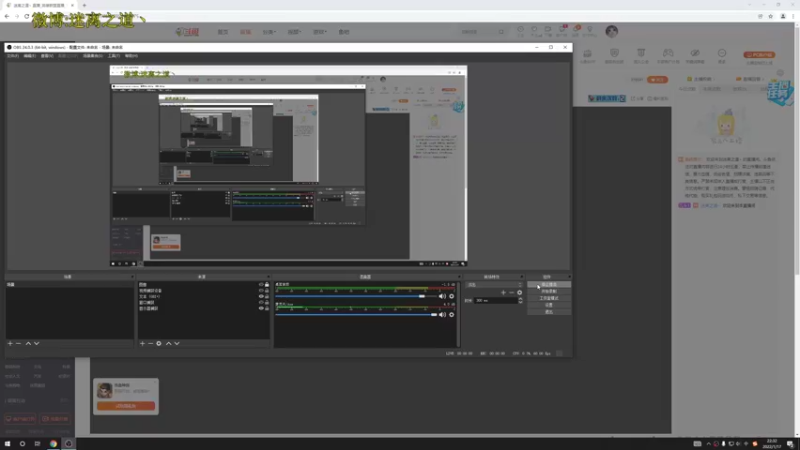Viewport: 800px width, 450px height.
Task: Click the website search magnifier icon
Action: [501, 32]
